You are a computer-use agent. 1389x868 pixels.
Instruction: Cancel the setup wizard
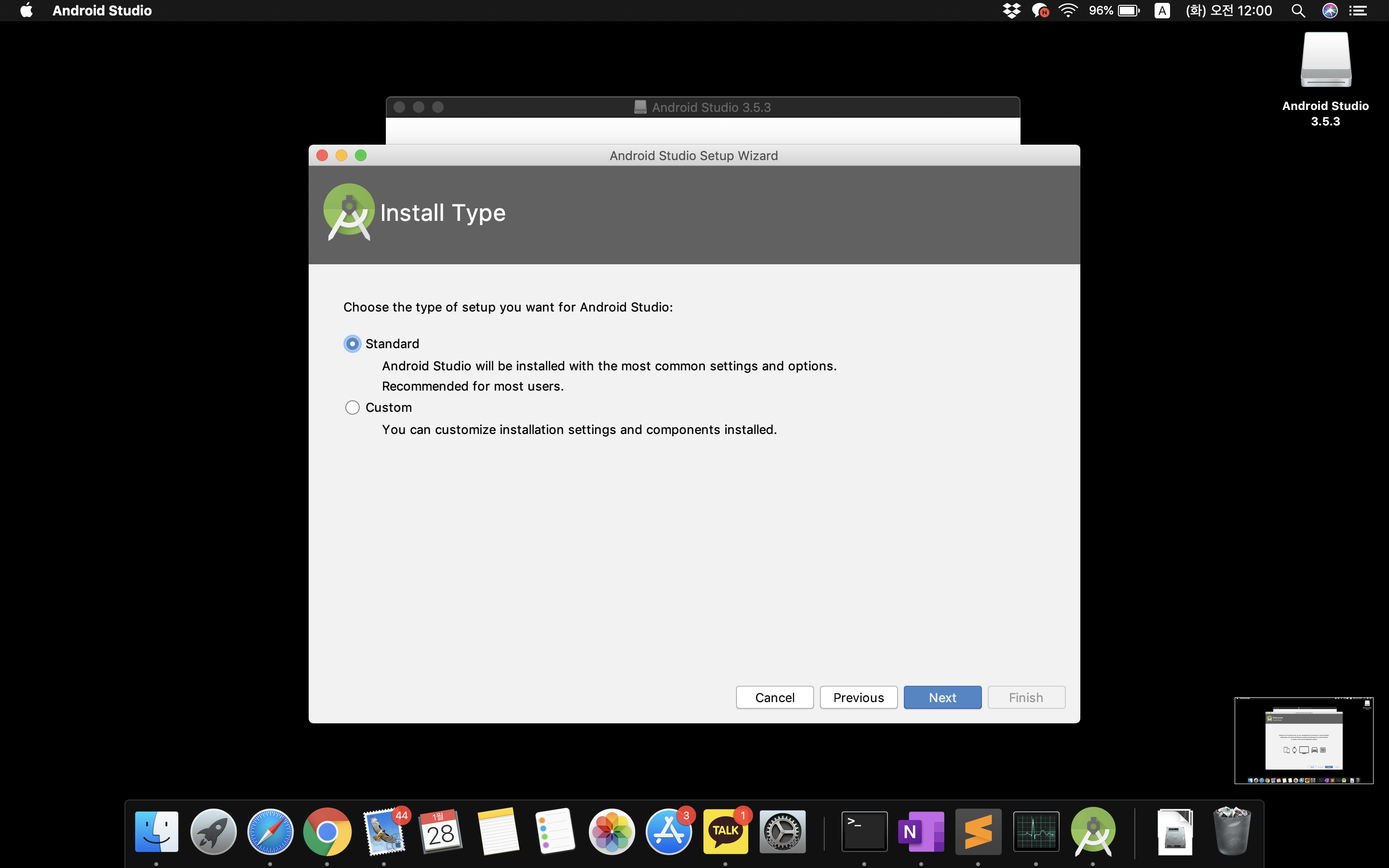coord(774,697)
